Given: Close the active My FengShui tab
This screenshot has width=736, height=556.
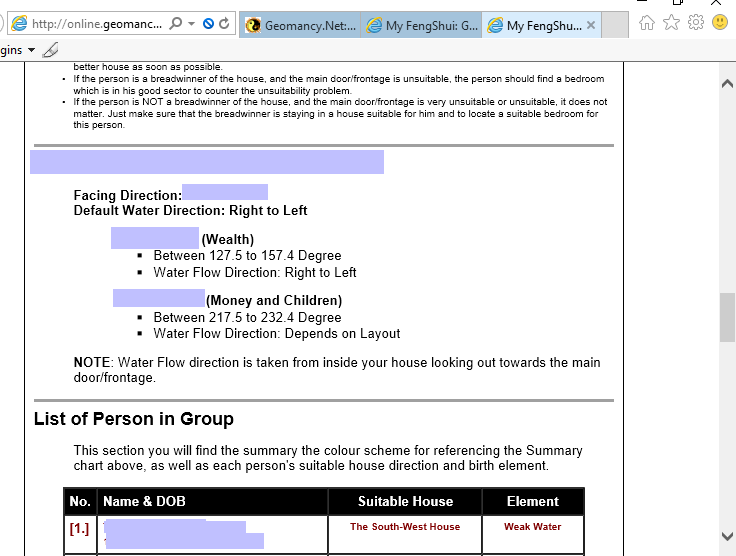Looking at the screenshot, I should pos(591,26).
